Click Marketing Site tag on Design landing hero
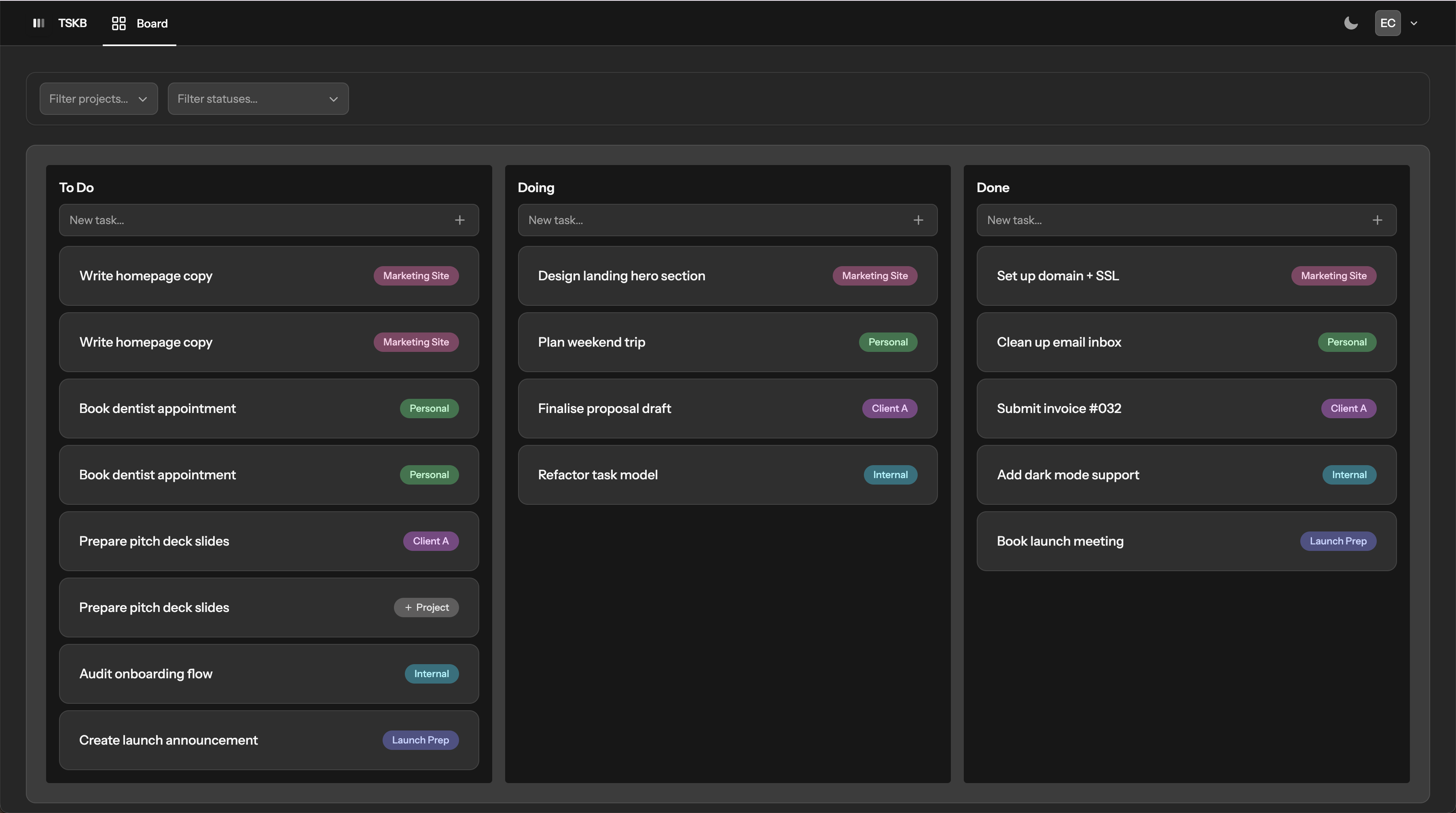1456x813 pixels. pos(874,276)
